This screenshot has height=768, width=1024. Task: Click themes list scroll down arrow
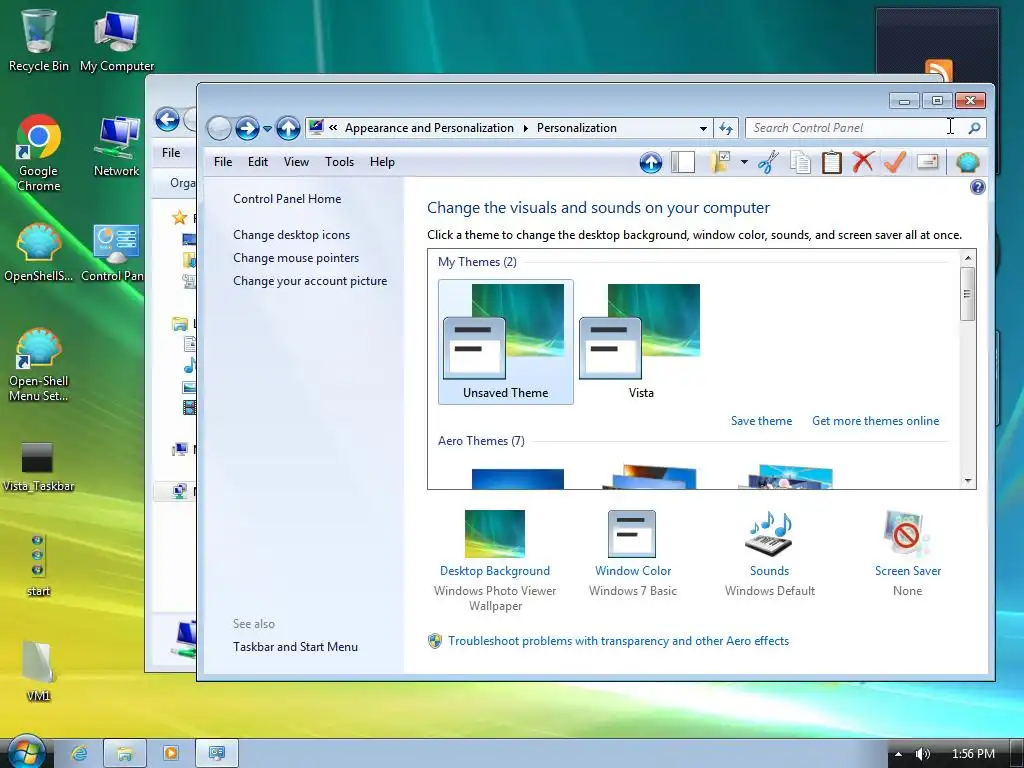click(x=968, y=481)
